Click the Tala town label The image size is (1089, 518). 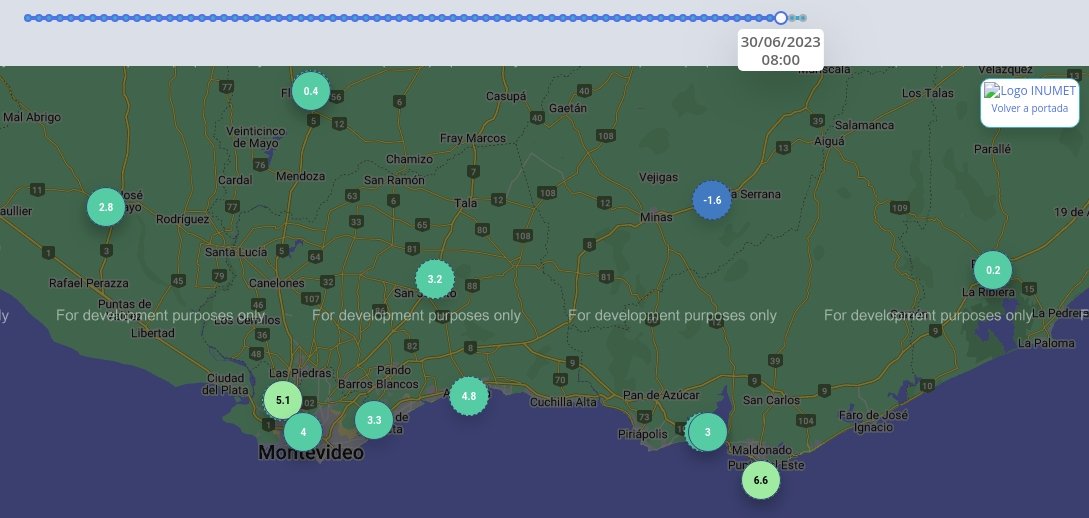click(465, 203)
